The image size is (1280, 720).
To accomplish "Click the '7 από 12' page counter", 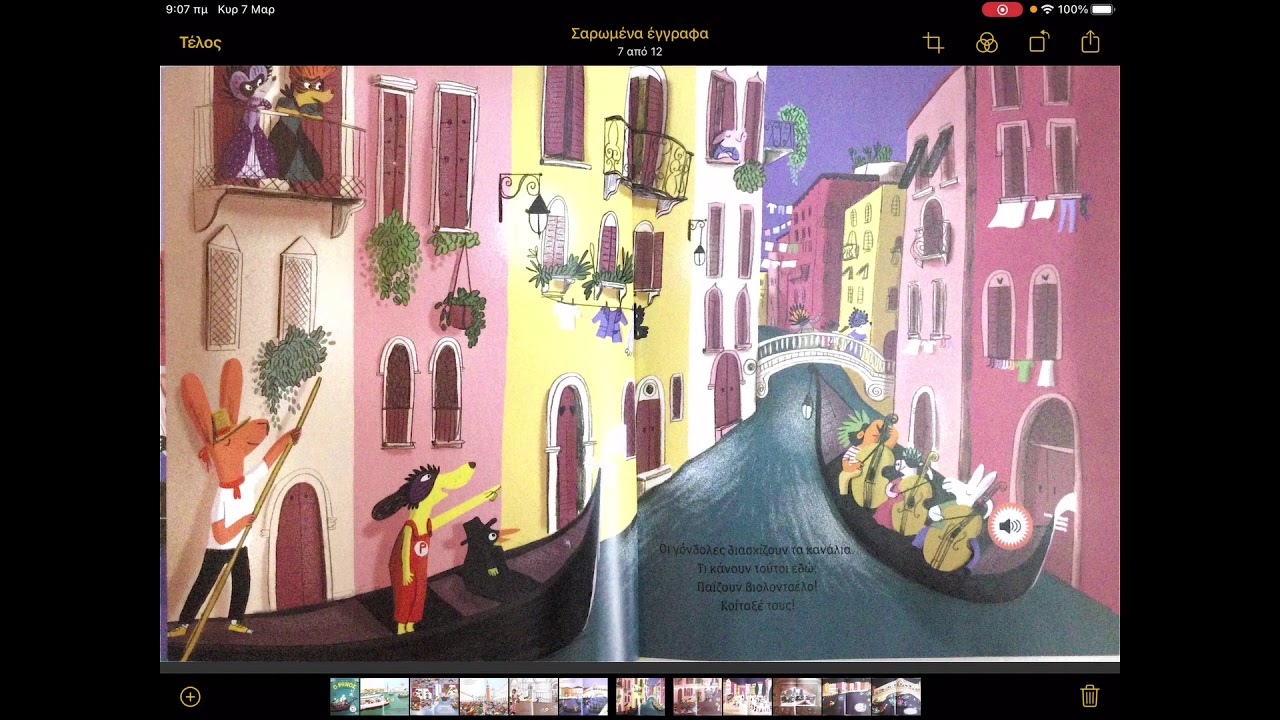I will pyautogui.click(x=640, y=52).
